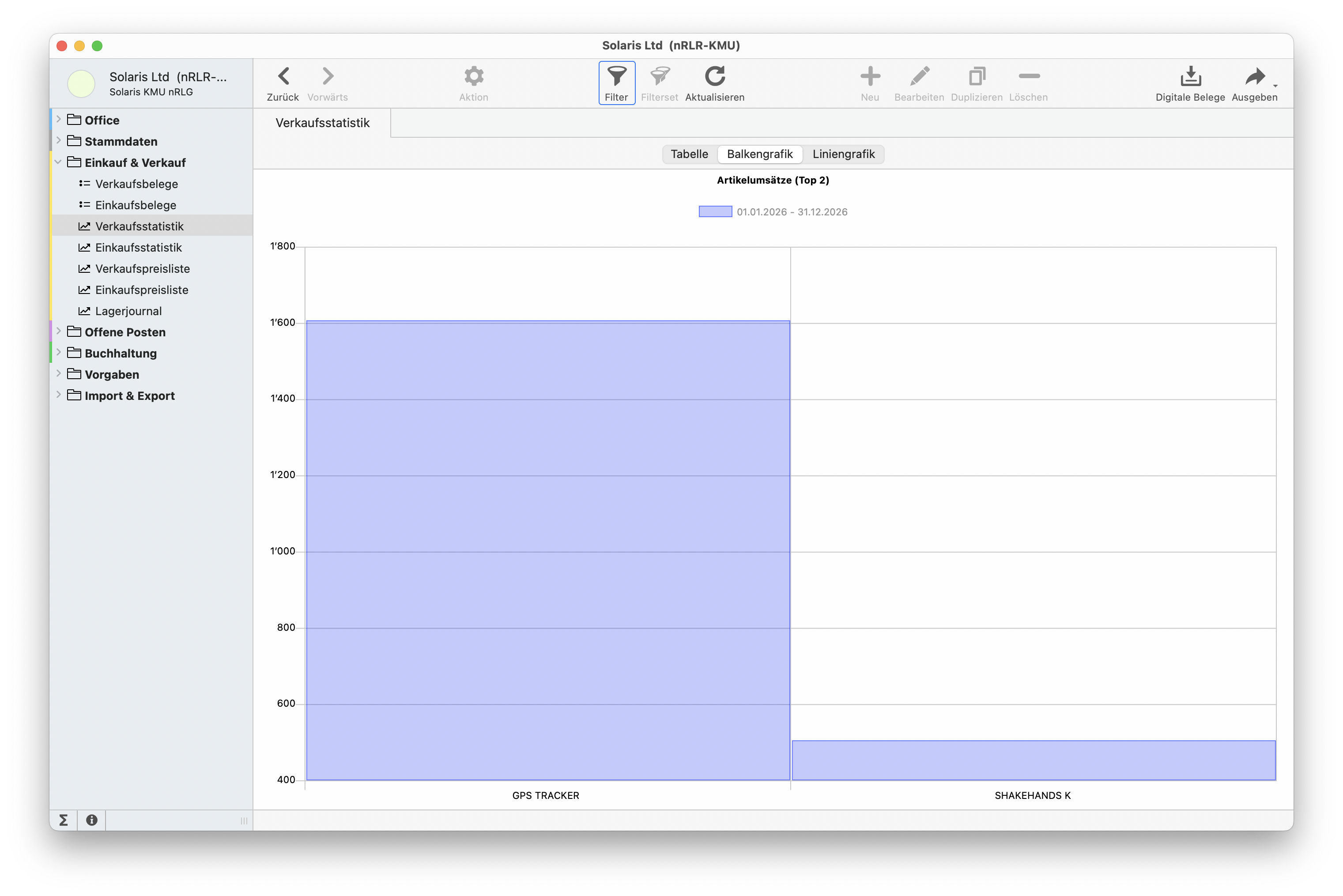This screenshot has height=896, width=1343.
Task: Select the Balkengrafik segment
Action: pyautogui.click(x=759, y=154)
